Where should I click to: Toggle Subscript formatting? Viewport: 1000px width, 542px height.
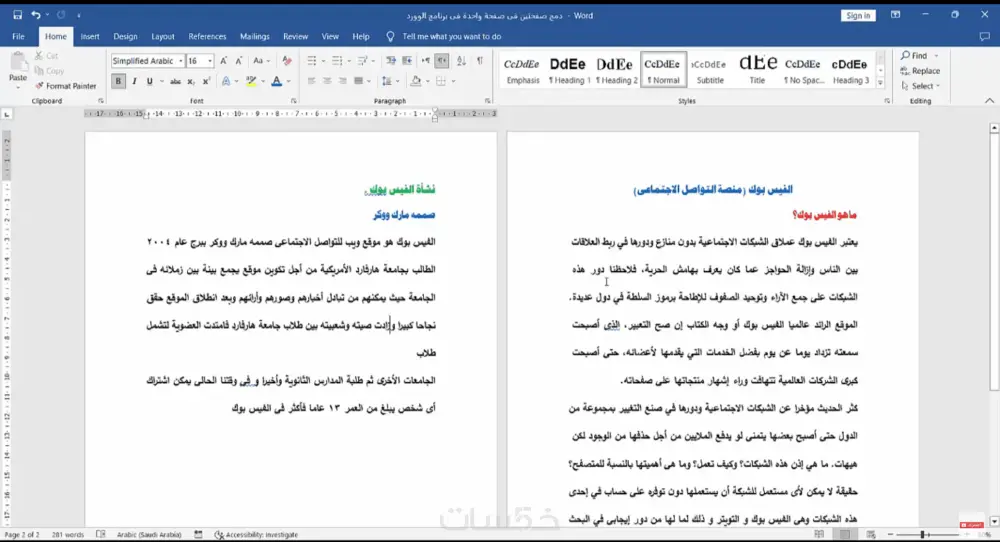pos(191,81)
